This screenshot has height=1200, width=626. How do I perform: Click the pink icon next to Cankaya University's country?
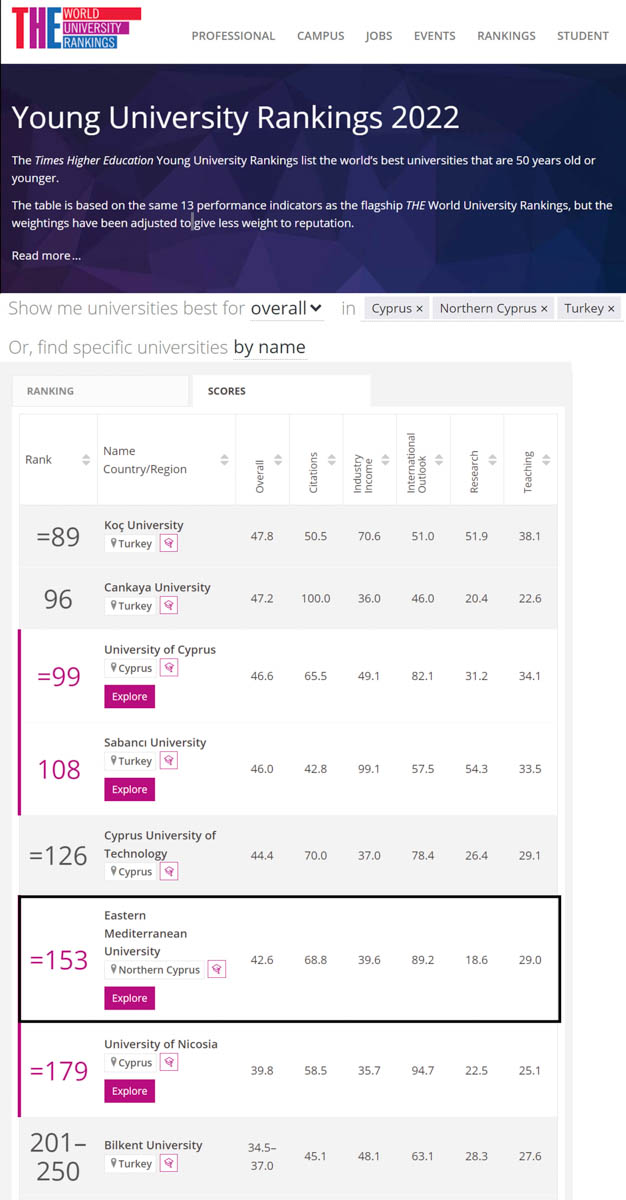169,605
